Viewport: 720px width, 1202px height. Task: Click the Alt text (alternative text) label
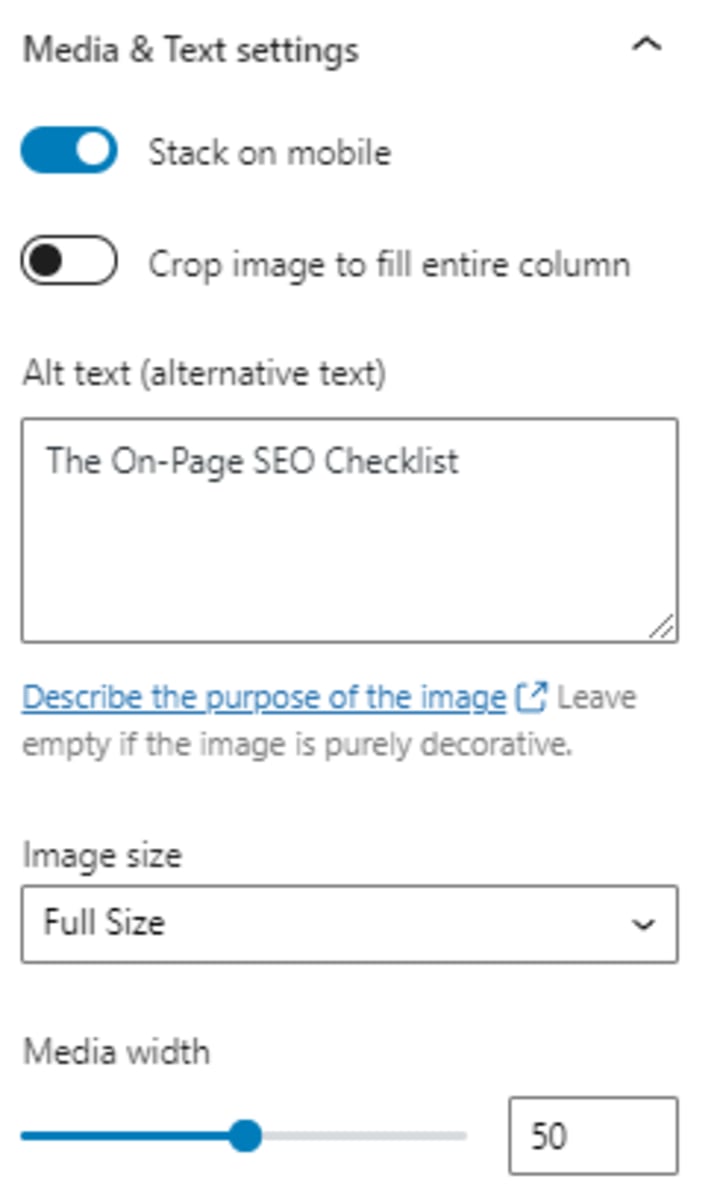click(x=204, y=374)
